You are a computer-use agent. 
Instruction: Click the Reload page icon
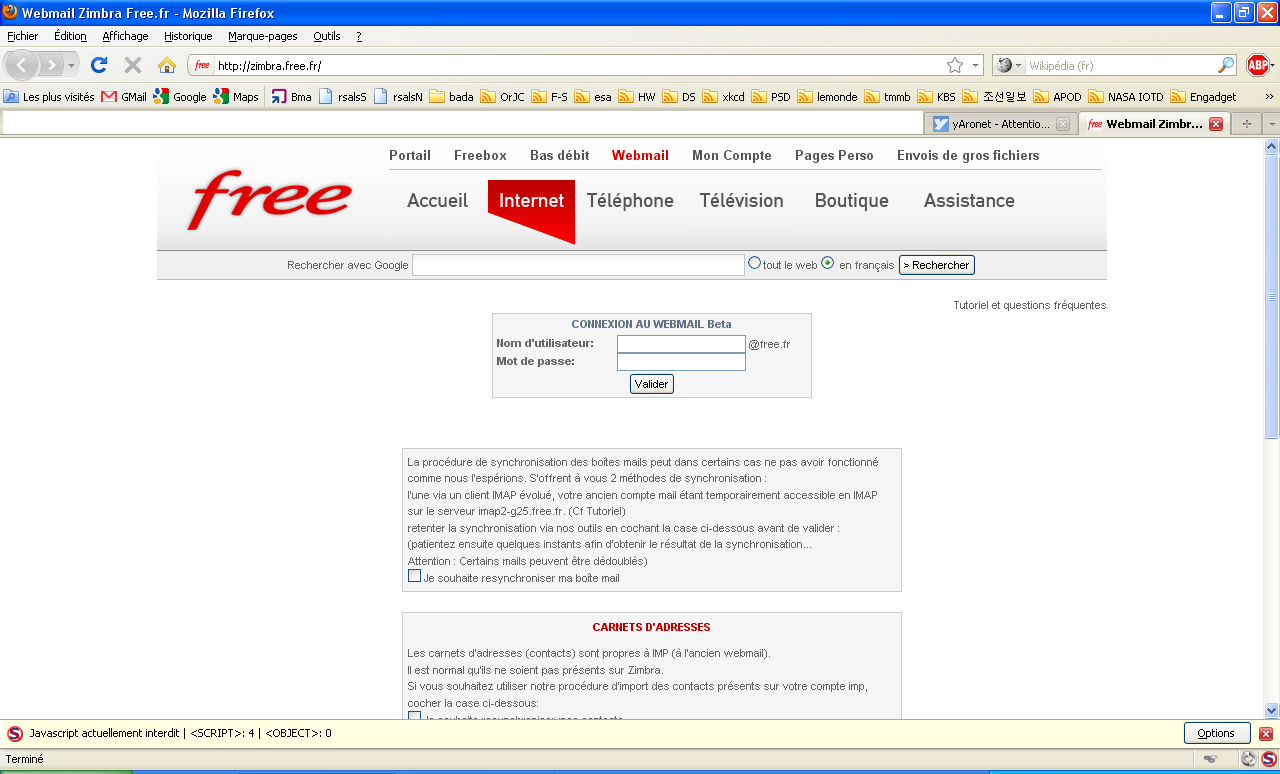(x=98, y=65)
